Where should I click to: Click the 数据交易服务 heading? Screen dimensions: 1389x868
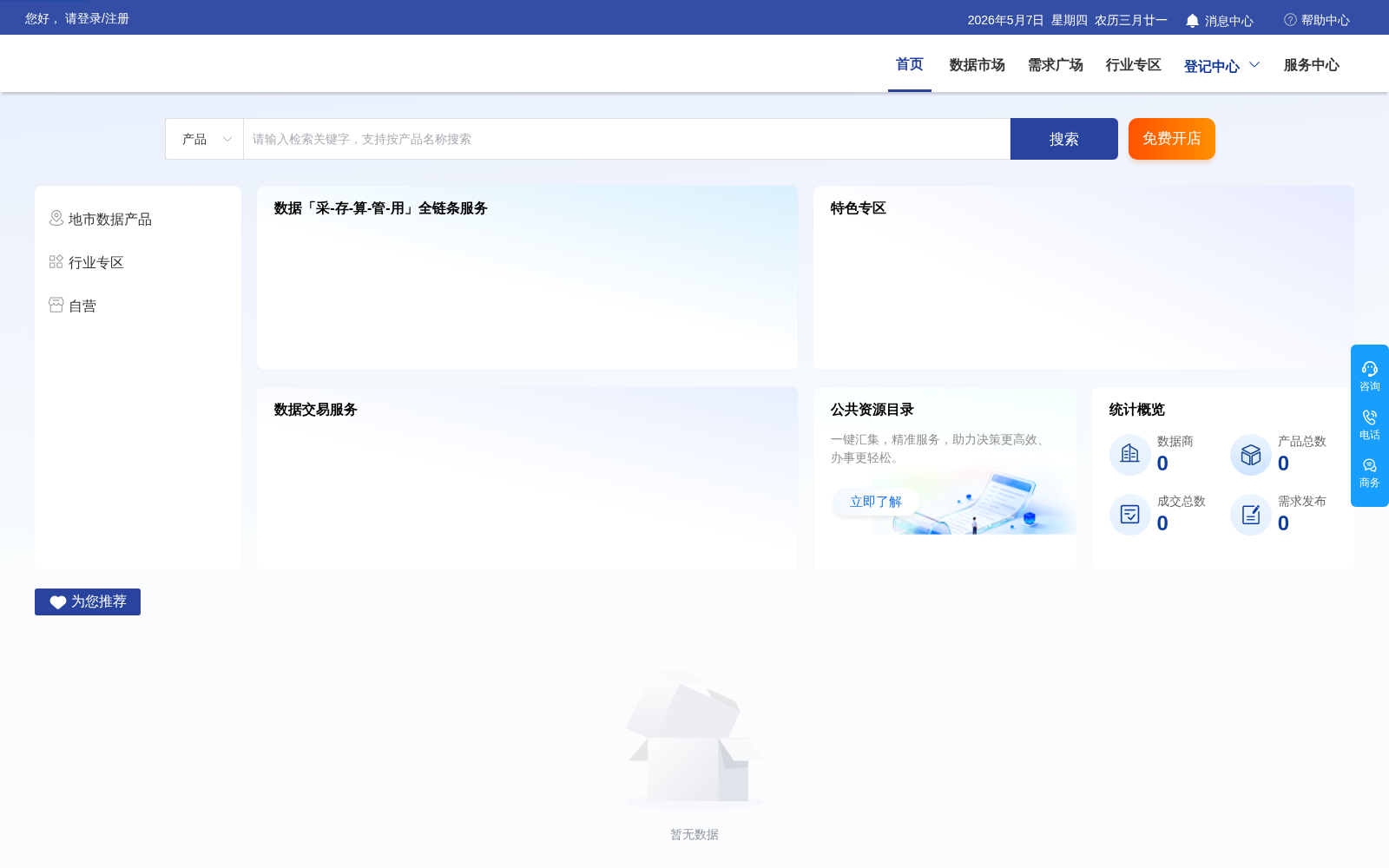tap(316, 410)
